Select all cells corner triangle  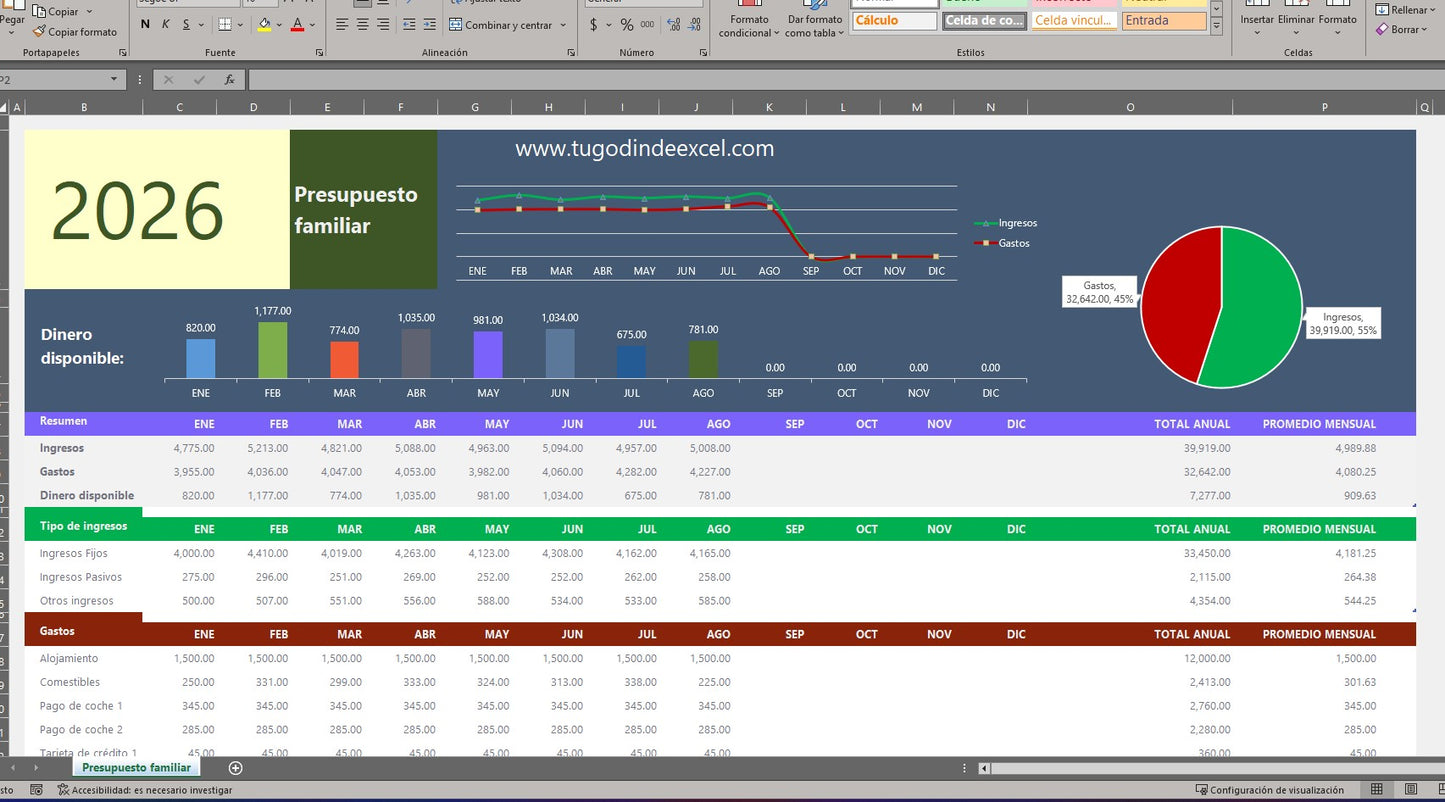point(5,107)
